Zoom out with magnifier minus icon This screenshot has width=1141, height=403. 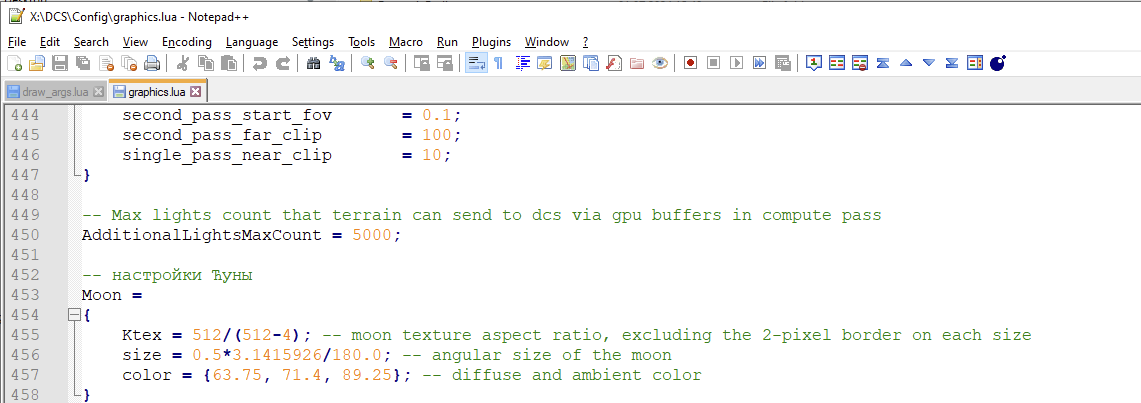[391, 63]
